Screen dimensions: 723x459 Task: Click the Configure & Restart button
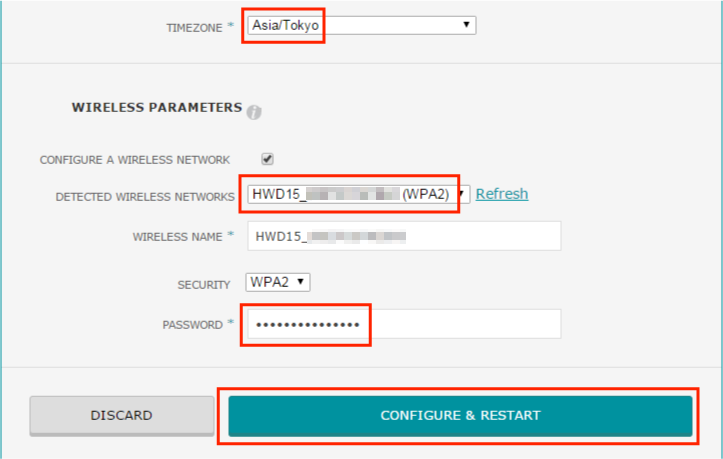460,416
